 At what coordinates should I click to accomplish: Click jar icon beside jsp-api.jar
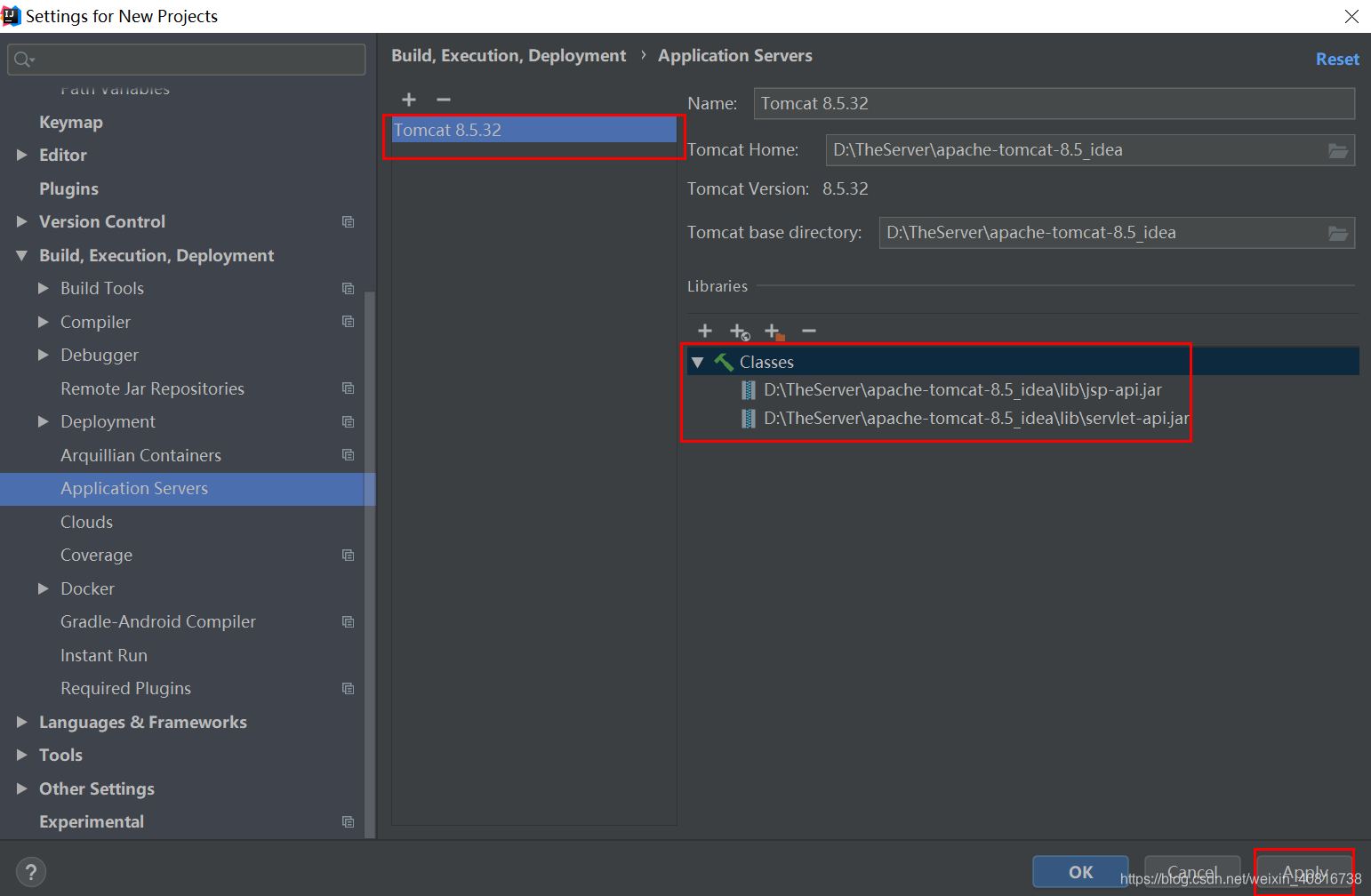(749, 390)
